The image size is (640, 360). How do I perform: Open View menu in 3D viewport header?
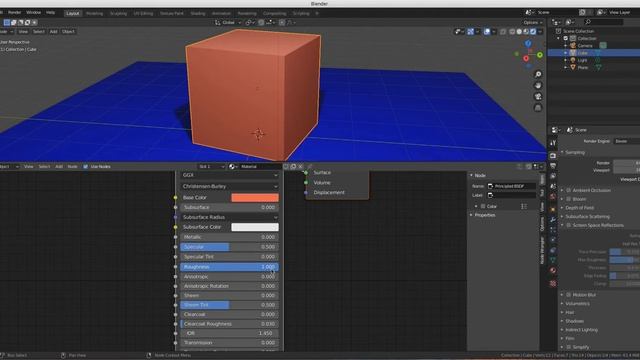pyautogui.click(x=23, y=31)
